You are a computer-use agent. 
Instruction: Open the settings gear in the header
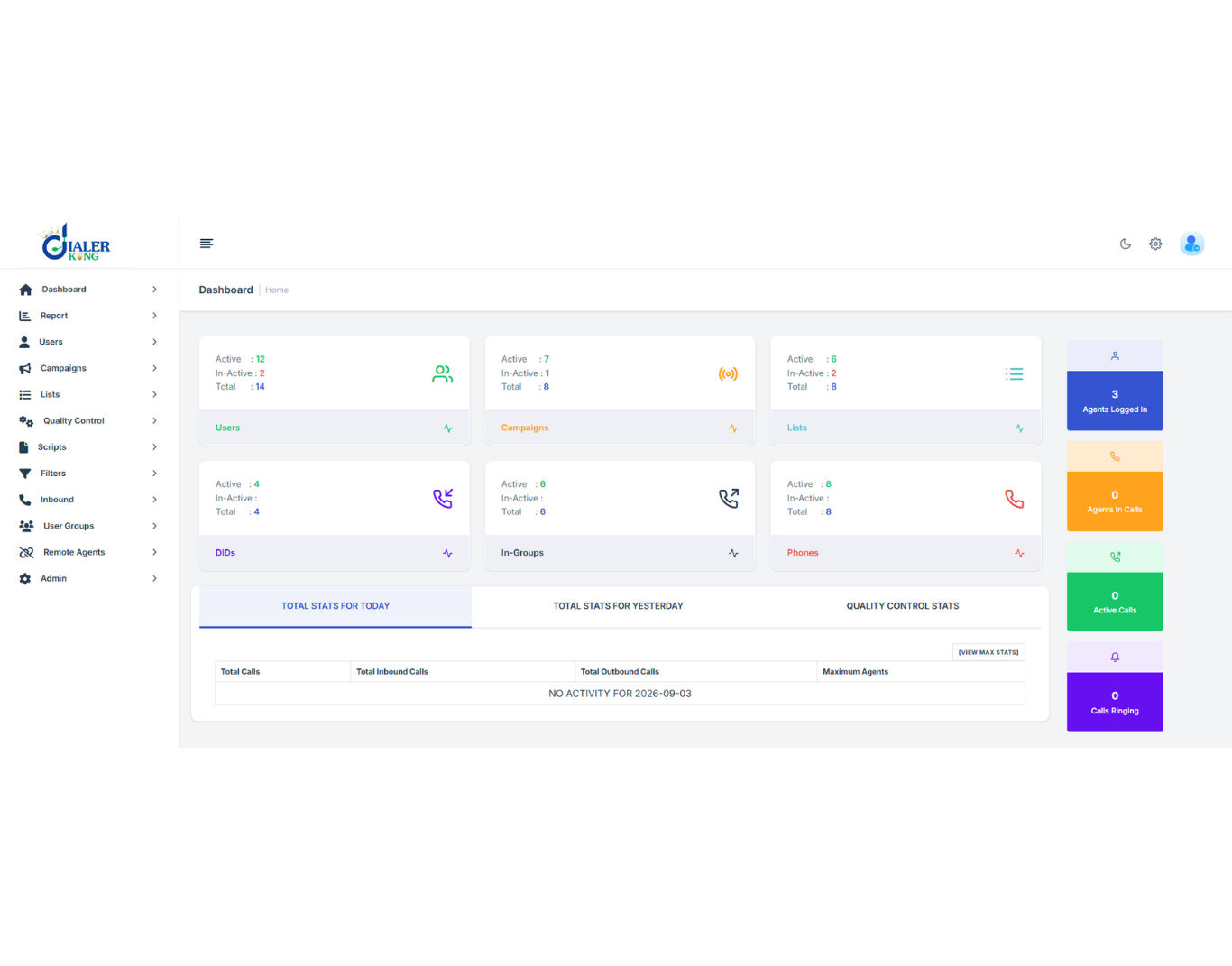pos(1155,244)
